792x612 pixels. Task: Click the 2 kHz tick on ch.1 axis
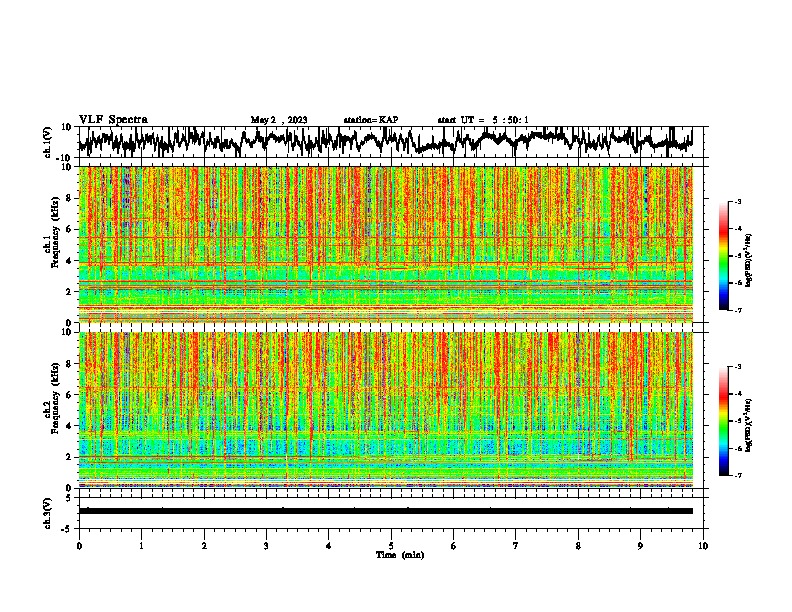pos(69,291)
